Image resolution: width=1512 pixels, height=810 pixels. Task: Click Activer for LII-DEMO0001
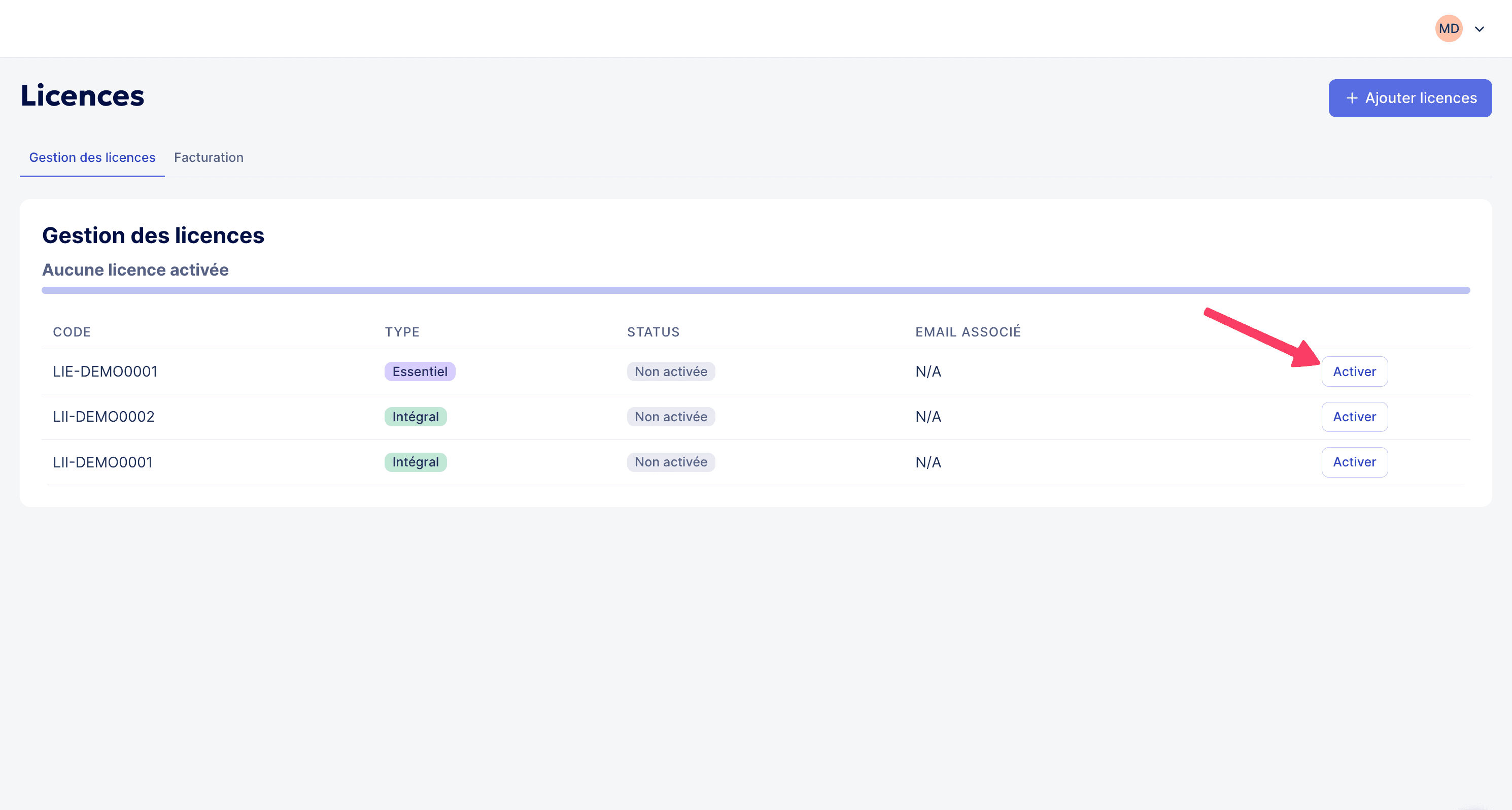1354,462
